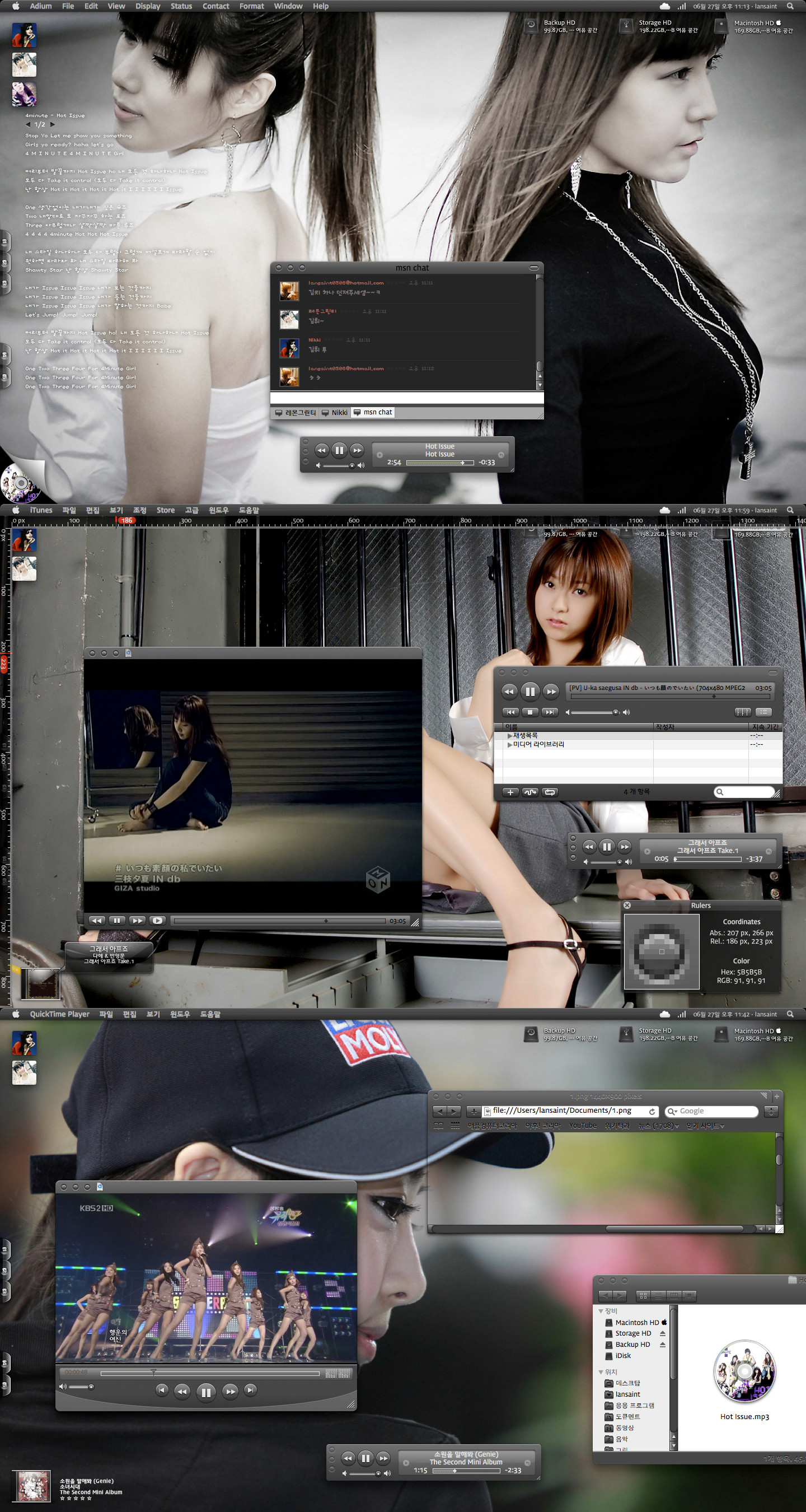Open the 조정 menu in iTunes
806x1512 pixels.
[x=139, y=510]
